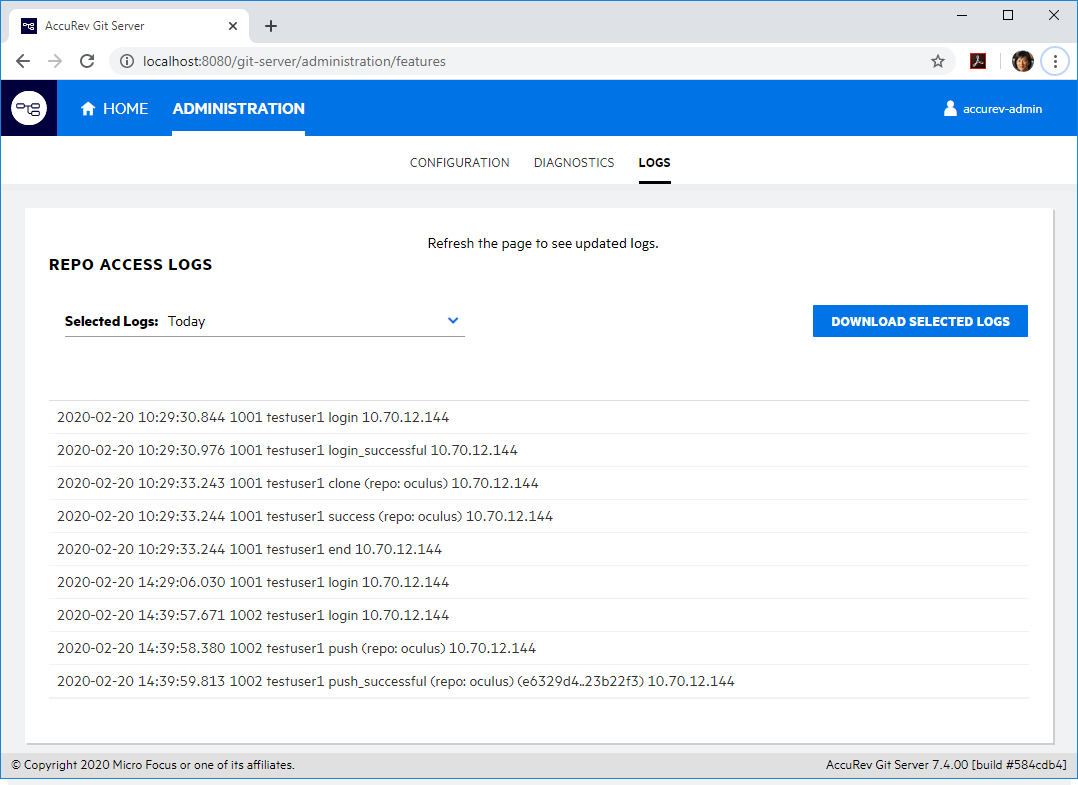The width and height of the screenshot is (1078, 785).
Task: Open a new browser tab
Action: coord(271,26)
